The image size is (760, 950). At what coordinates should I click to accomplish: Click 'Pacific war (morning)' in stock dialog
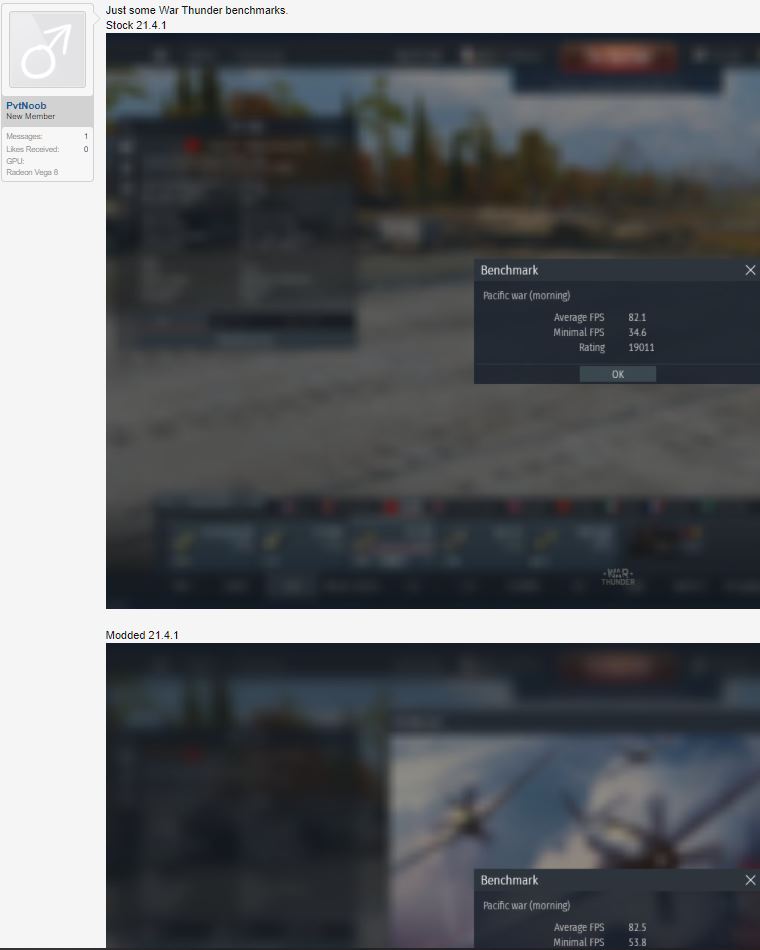tap(526, 296)
